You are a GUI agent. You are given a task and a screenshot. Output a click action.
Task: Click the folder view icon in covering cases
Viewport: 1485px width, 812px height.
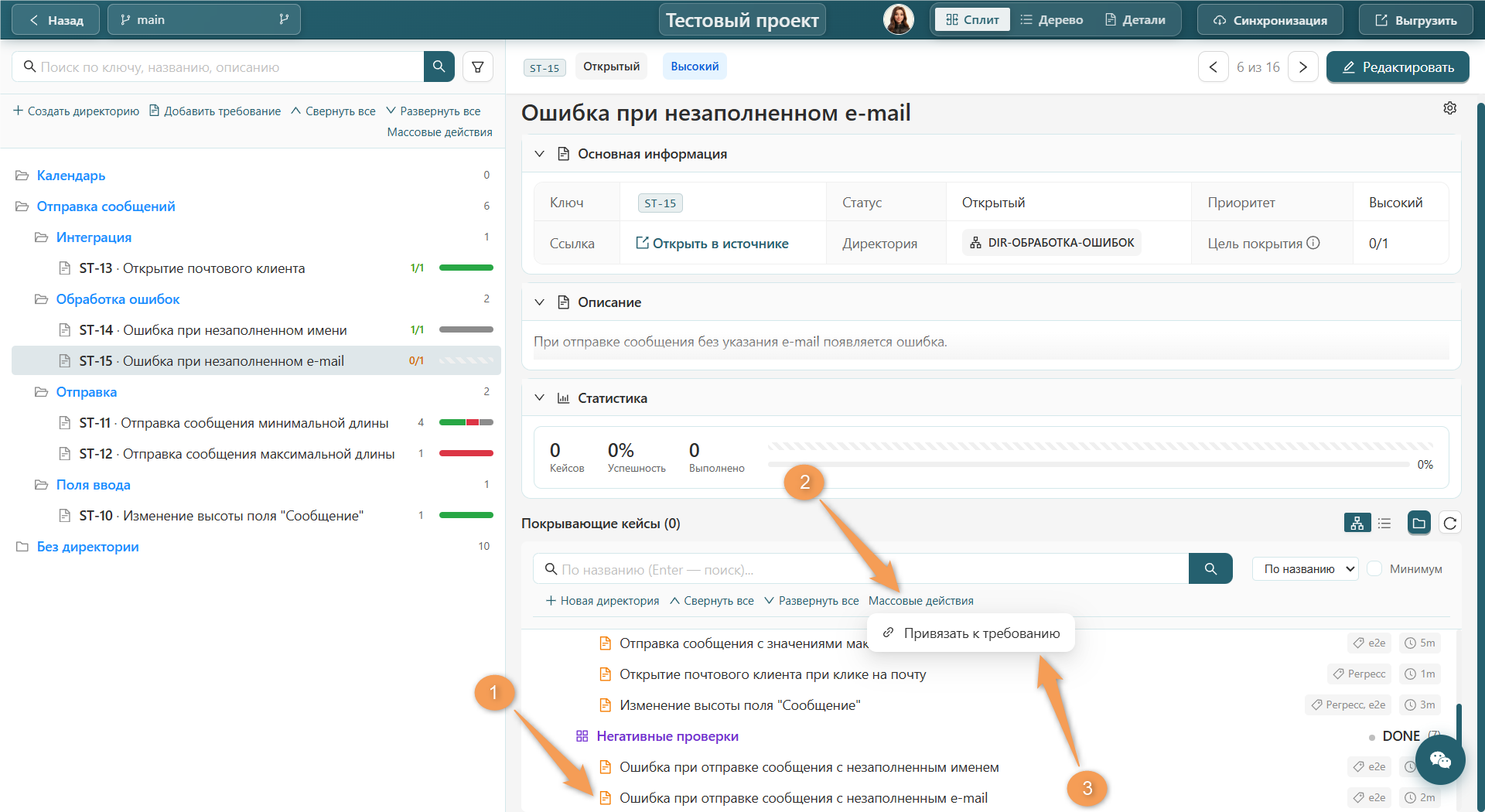(x=1418, y=524)
